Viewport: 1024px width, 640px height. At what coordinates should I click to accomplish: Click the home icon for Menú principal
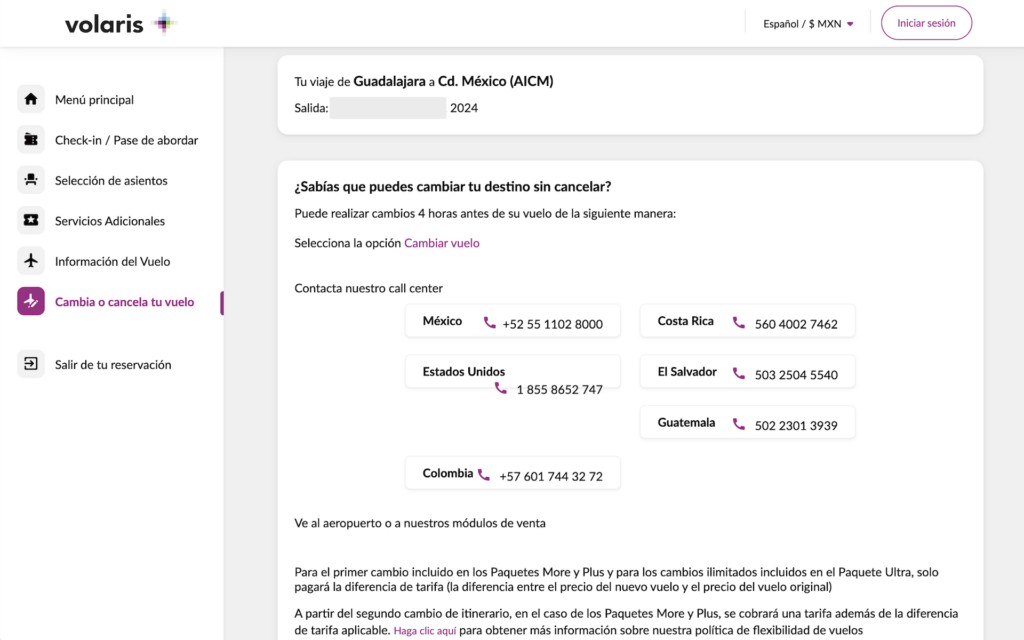point(31,99)
